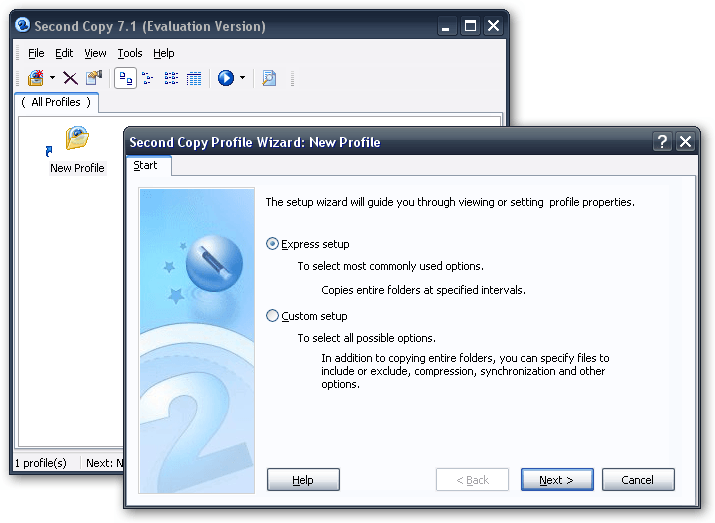Minimize the Second Copy main window
715x523 pixels.
446,26
